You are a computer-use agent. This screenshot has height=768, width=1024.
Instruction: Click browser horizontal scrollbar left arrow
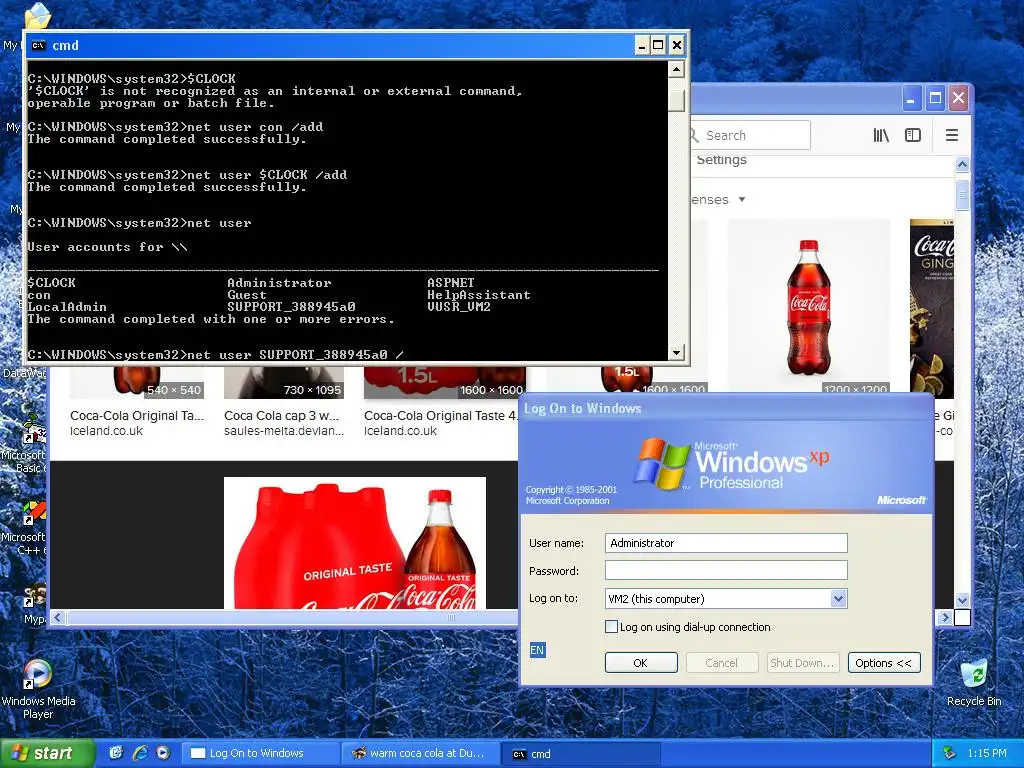58,617
